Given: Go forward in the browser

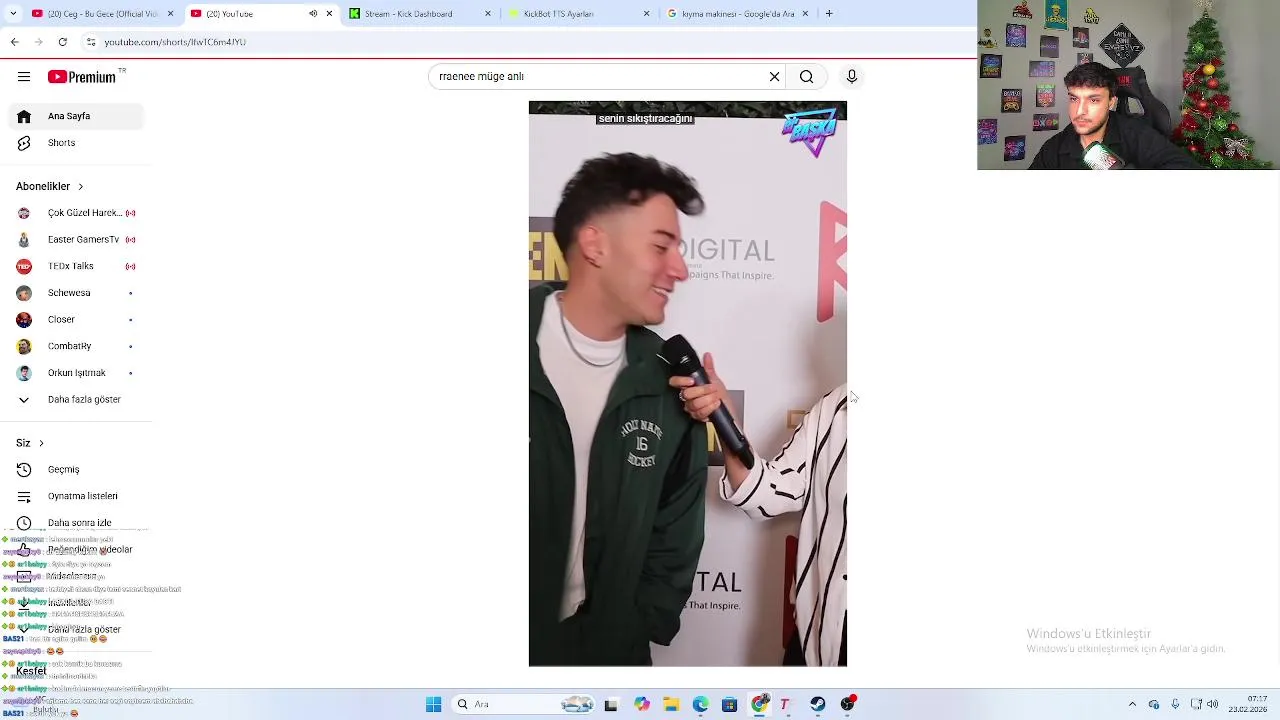Looking at the screenshot, I should tap(38, 42).
